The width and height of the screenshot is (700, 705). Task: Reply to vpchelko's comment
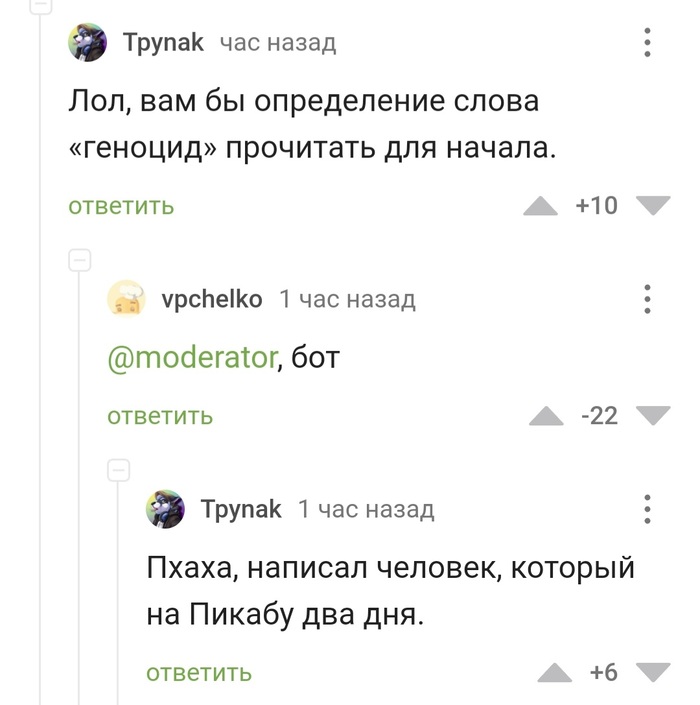[x=160, y=416]
